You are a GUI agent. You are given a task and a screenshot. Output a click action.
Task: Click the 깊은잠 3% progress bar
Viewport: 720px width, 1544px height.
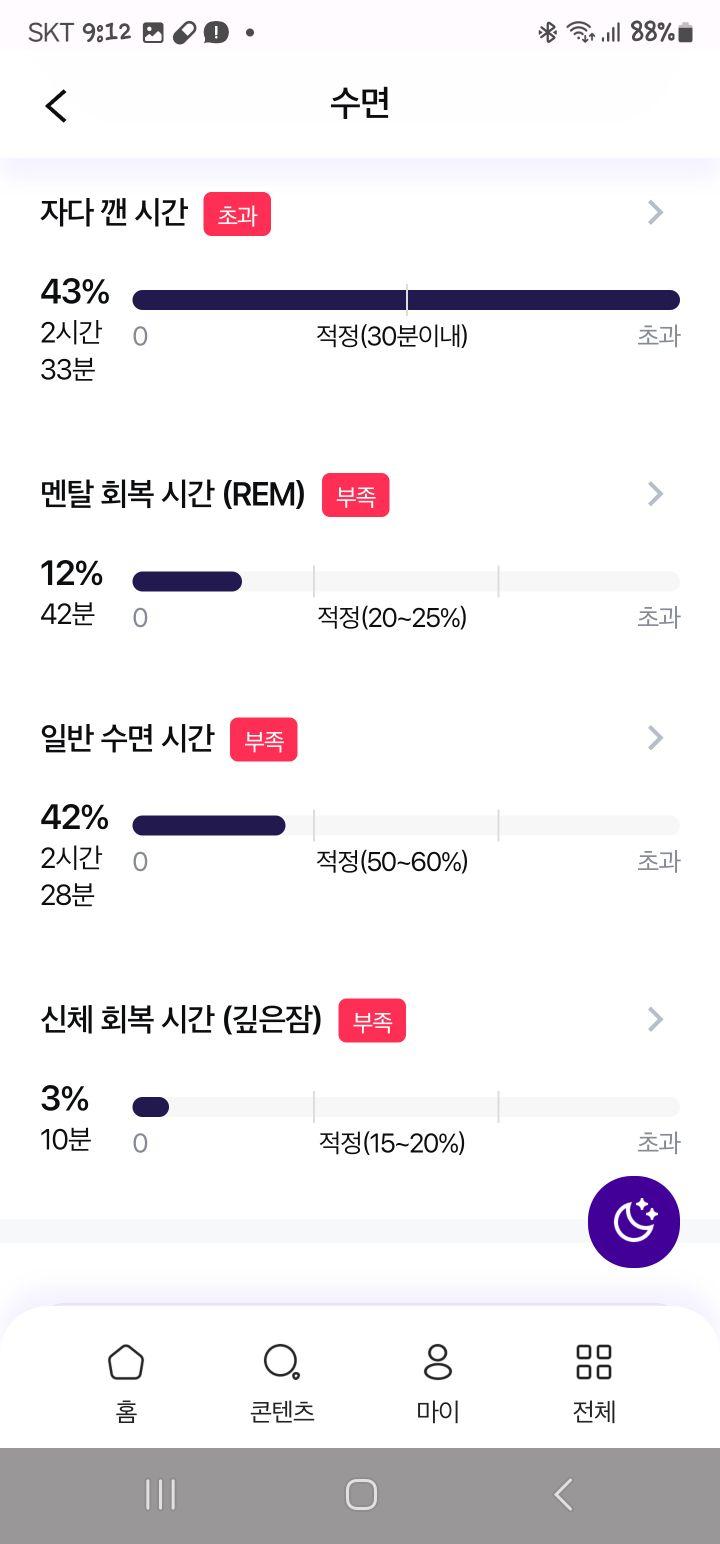406,1107
